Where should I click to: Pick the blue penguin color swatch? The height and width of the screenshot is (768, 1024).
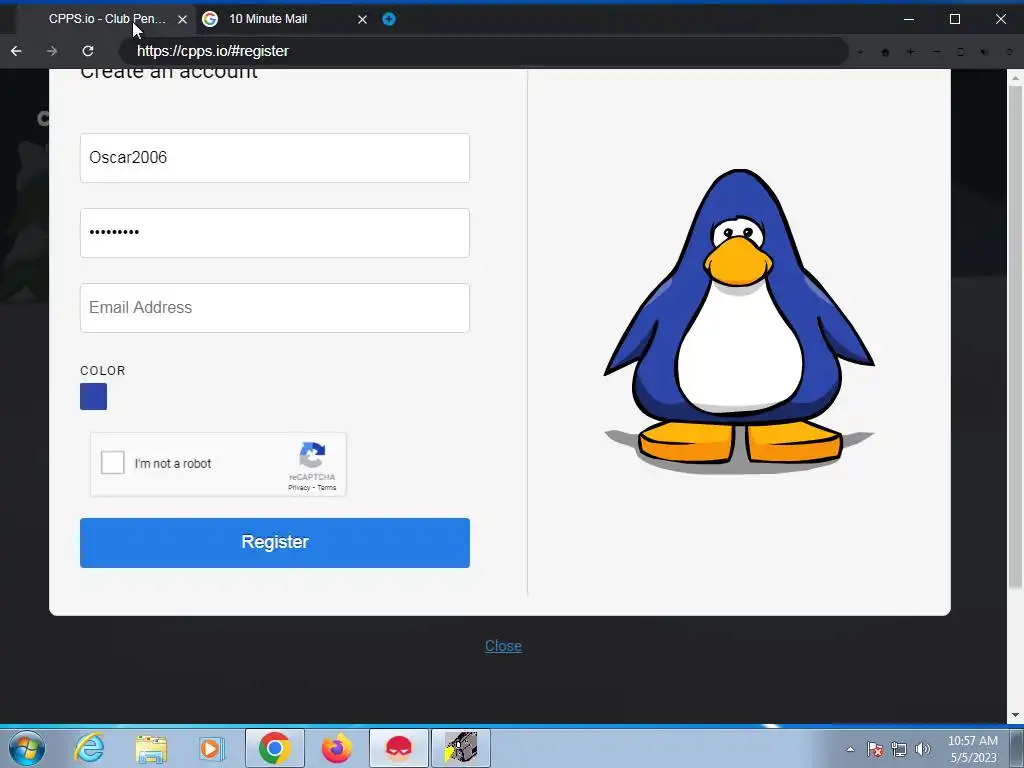(x=93, y=396)
